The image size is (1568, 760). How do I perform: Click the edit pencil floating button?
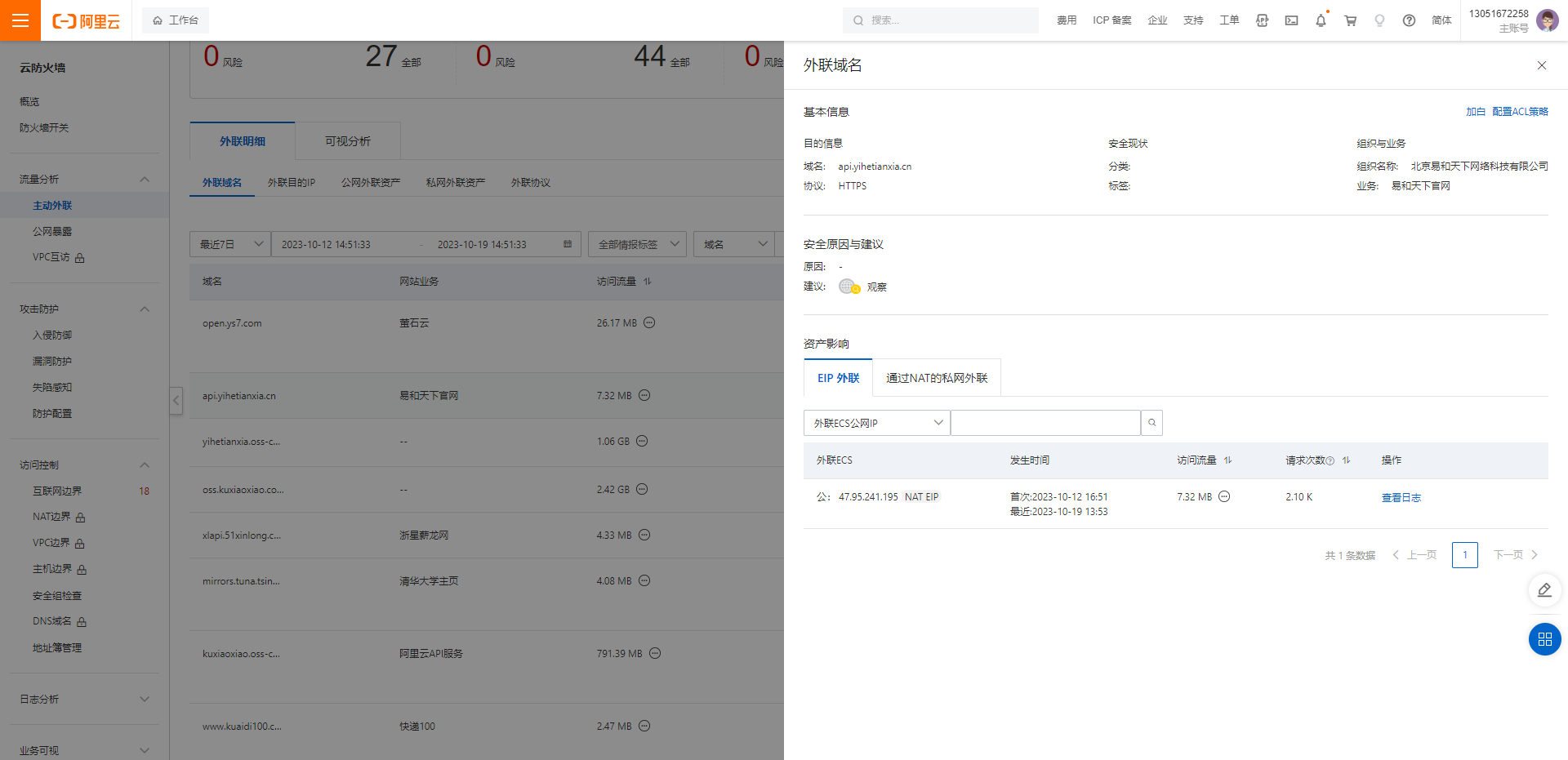click(1544, 590)
